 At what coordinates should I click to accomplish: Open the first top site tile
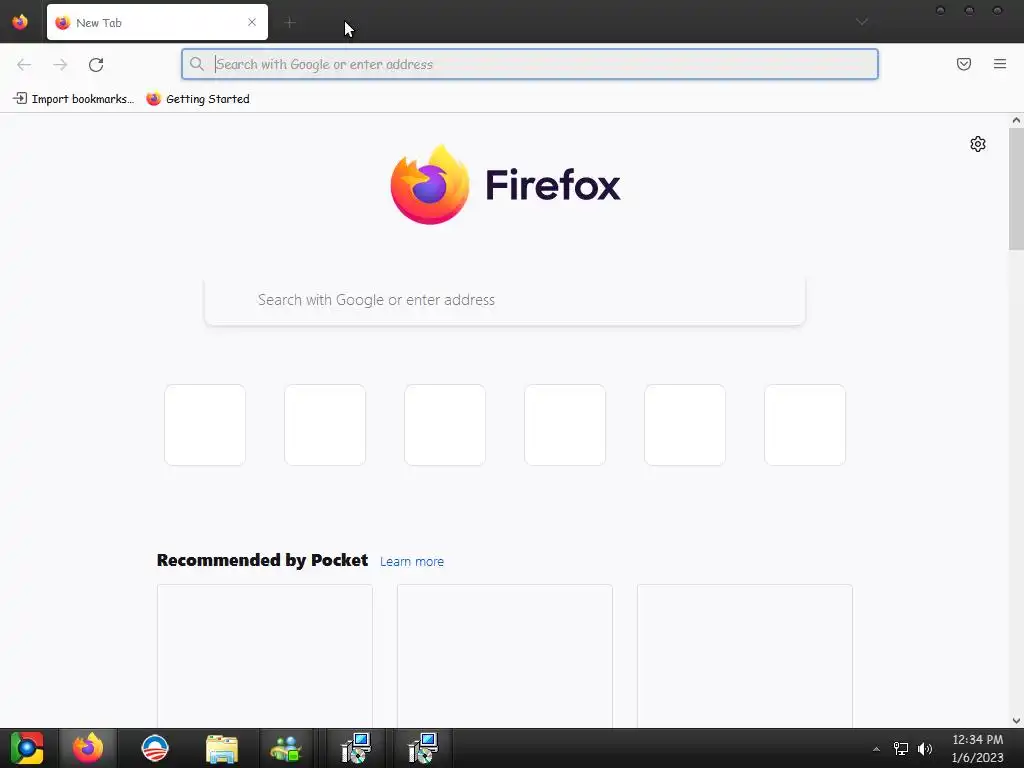click(x=205, y=425)
